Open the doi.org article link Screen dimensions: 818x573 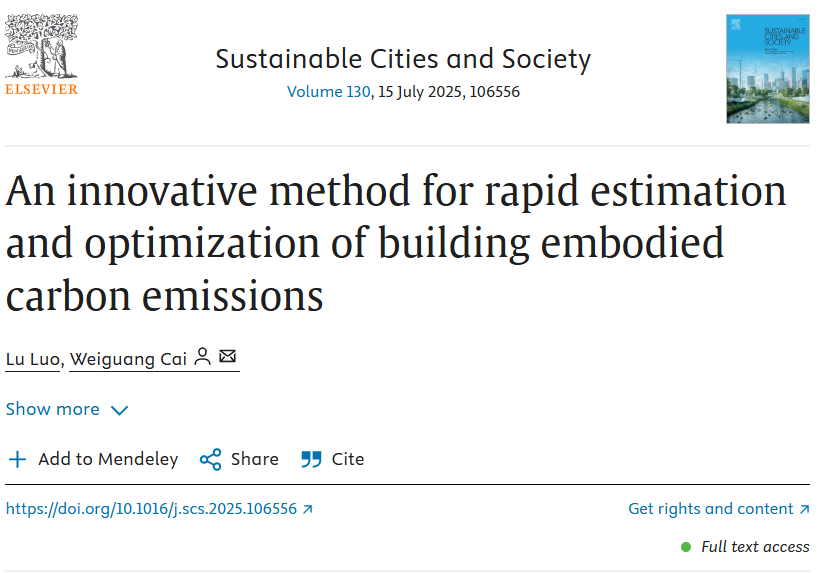(151, 509)
